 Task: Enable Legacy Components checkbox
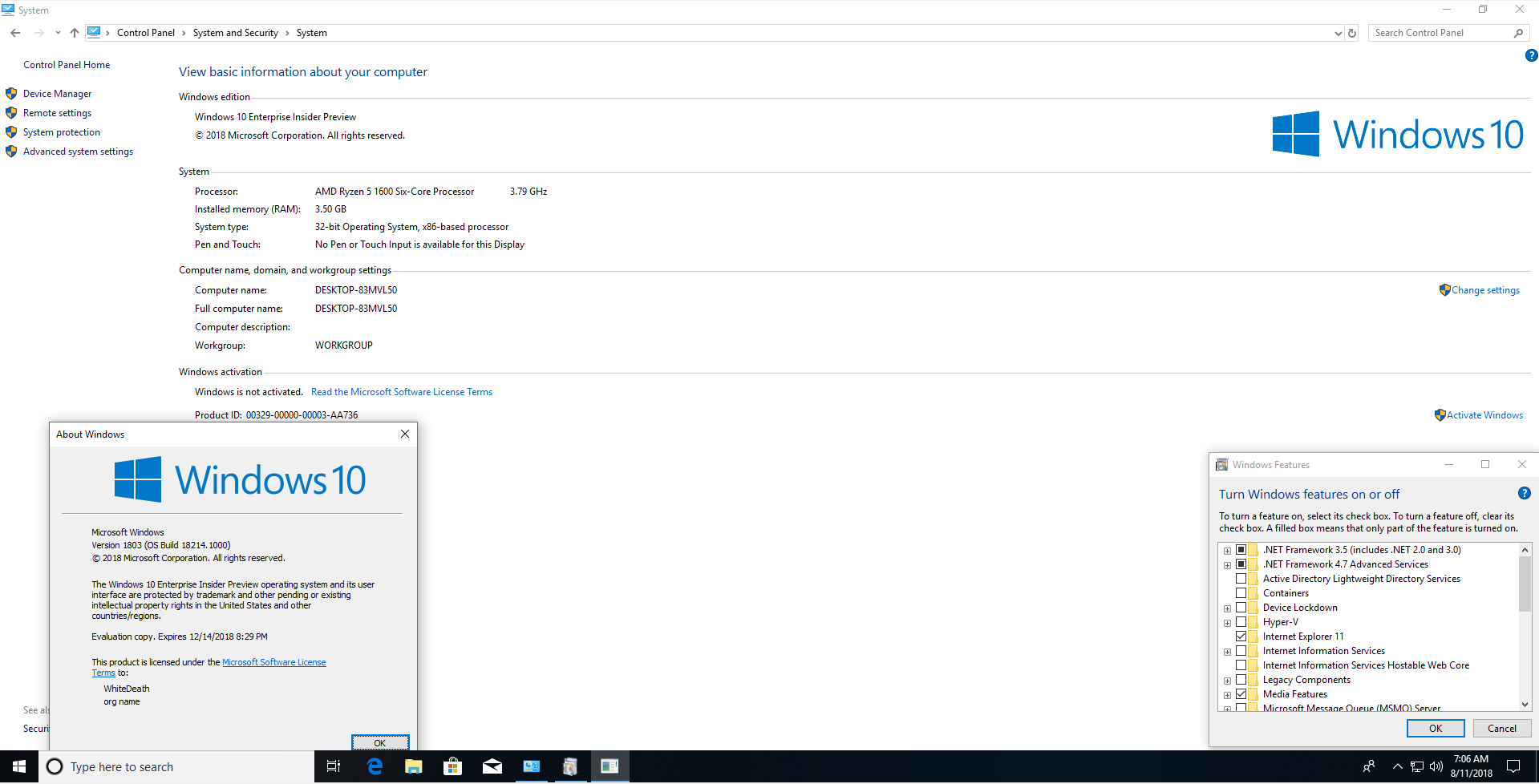tap(1241, 680)
